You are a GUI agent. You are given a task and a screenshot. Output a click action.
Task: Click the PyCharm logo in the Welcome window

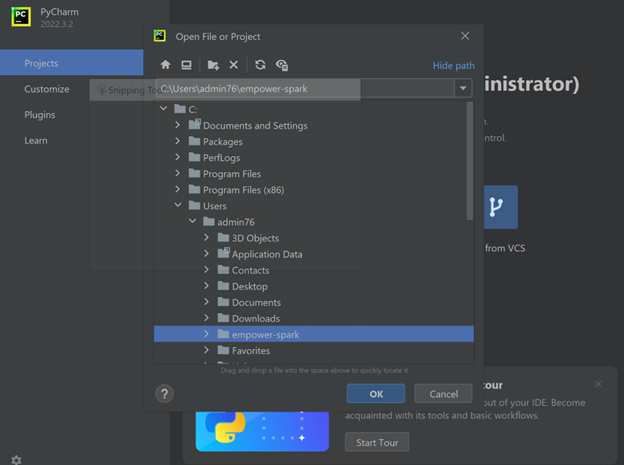click(x=21, y=17)
